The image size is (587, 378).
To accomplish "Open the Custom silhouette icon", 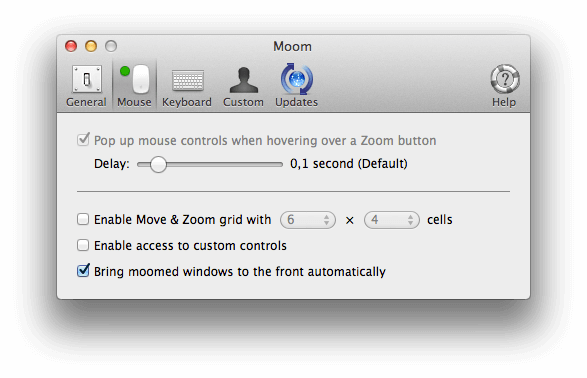I will click(x=244, y=80).
